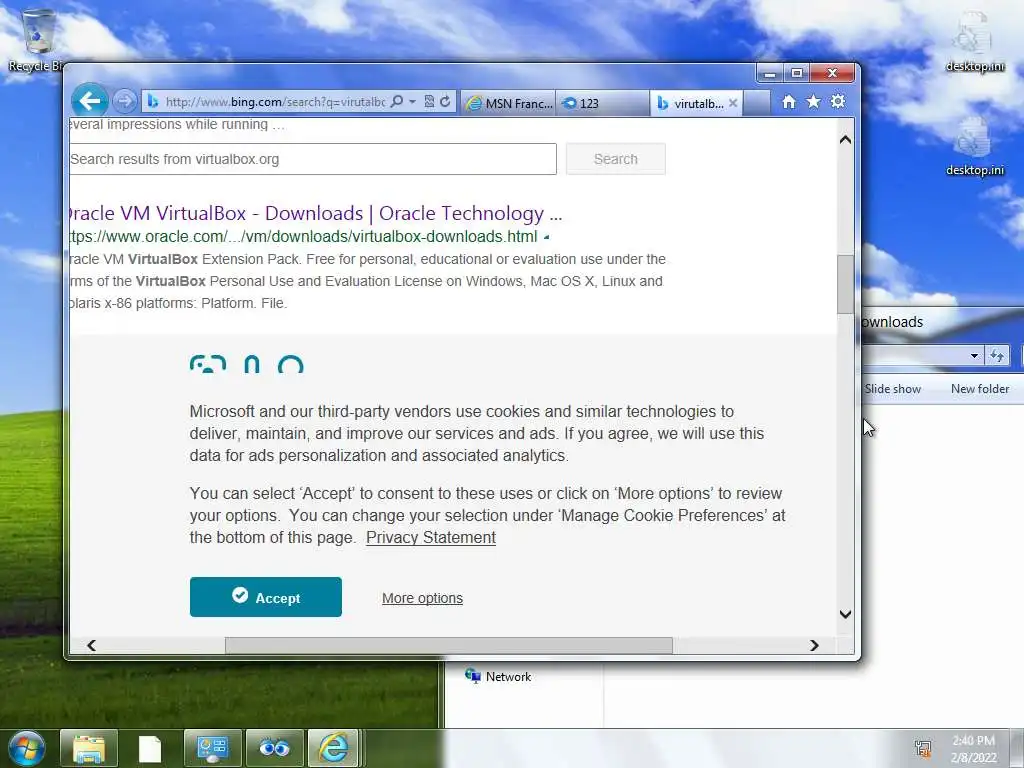Click the horizontal scrollbar right arrow

point(814,645)
